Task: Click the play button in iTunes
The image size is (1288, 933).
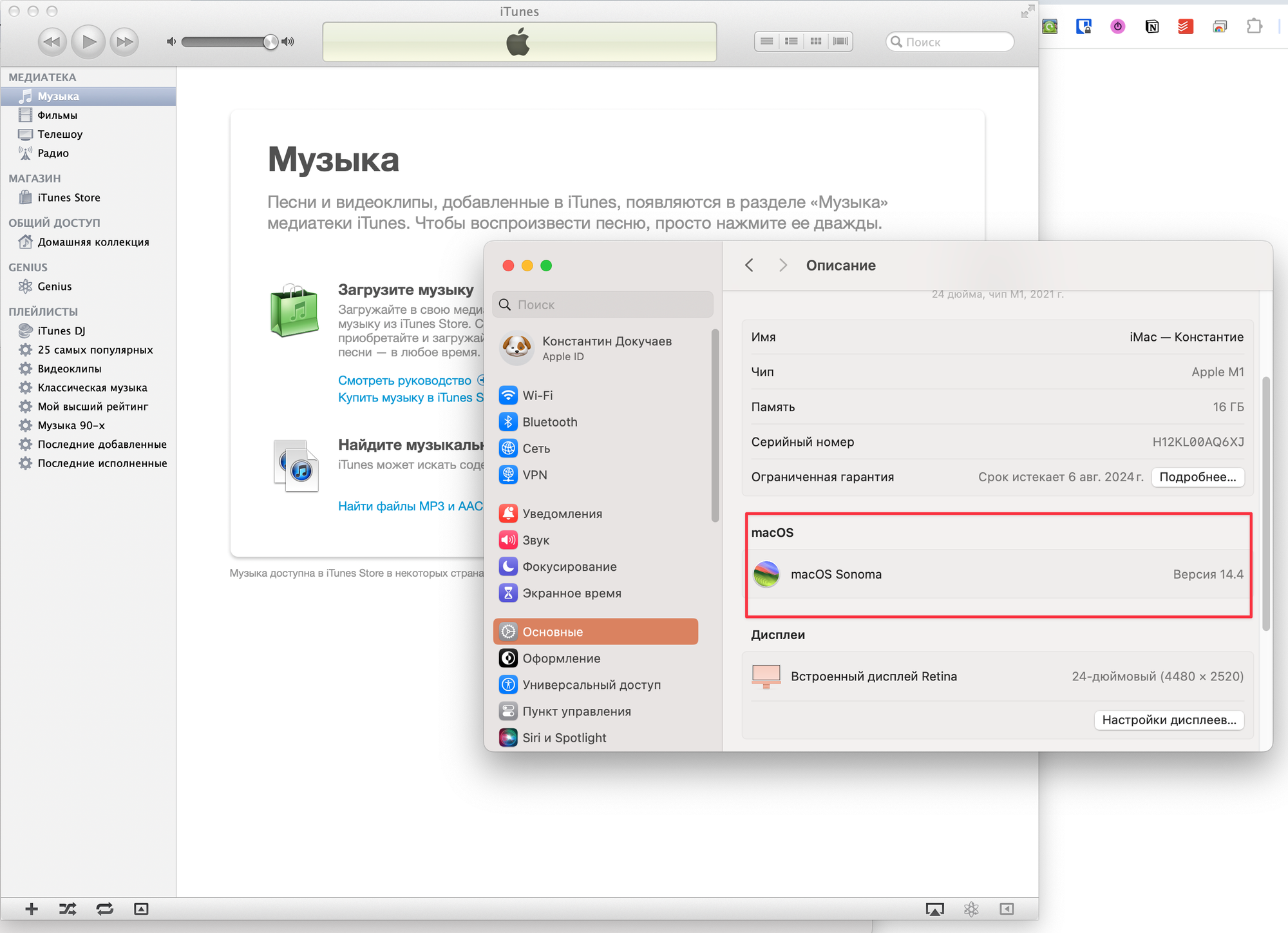Action: (x=88, y=42)
